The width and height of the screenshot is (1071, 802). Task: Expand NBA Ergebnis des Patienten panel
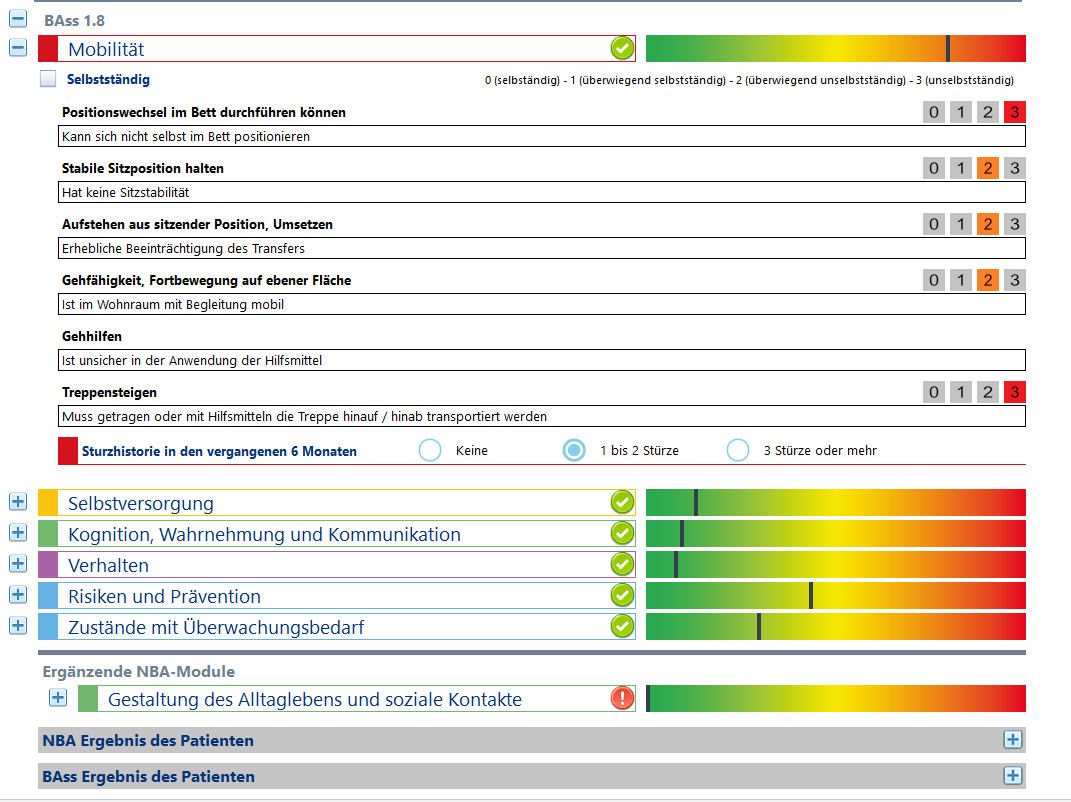(1013, 740)
